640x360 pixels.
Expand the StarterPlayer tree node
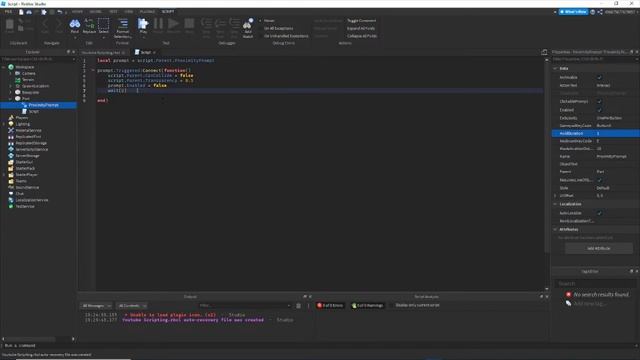coord(4,175)
